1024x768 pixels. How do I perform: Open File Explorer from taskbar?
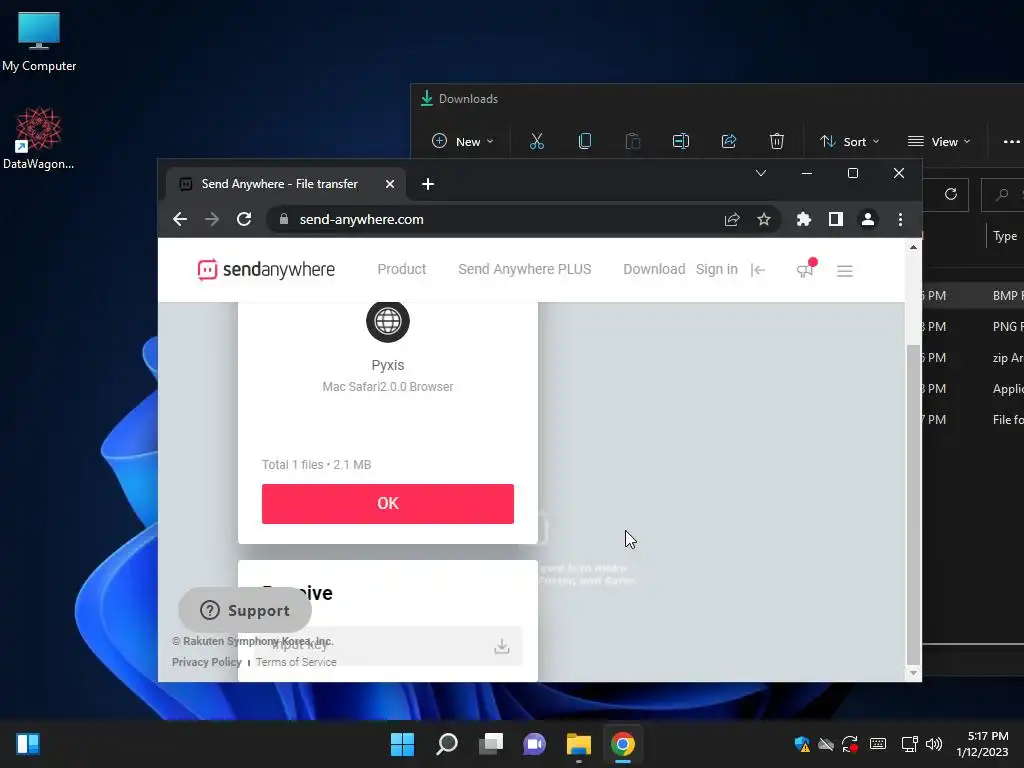(579, 744)
